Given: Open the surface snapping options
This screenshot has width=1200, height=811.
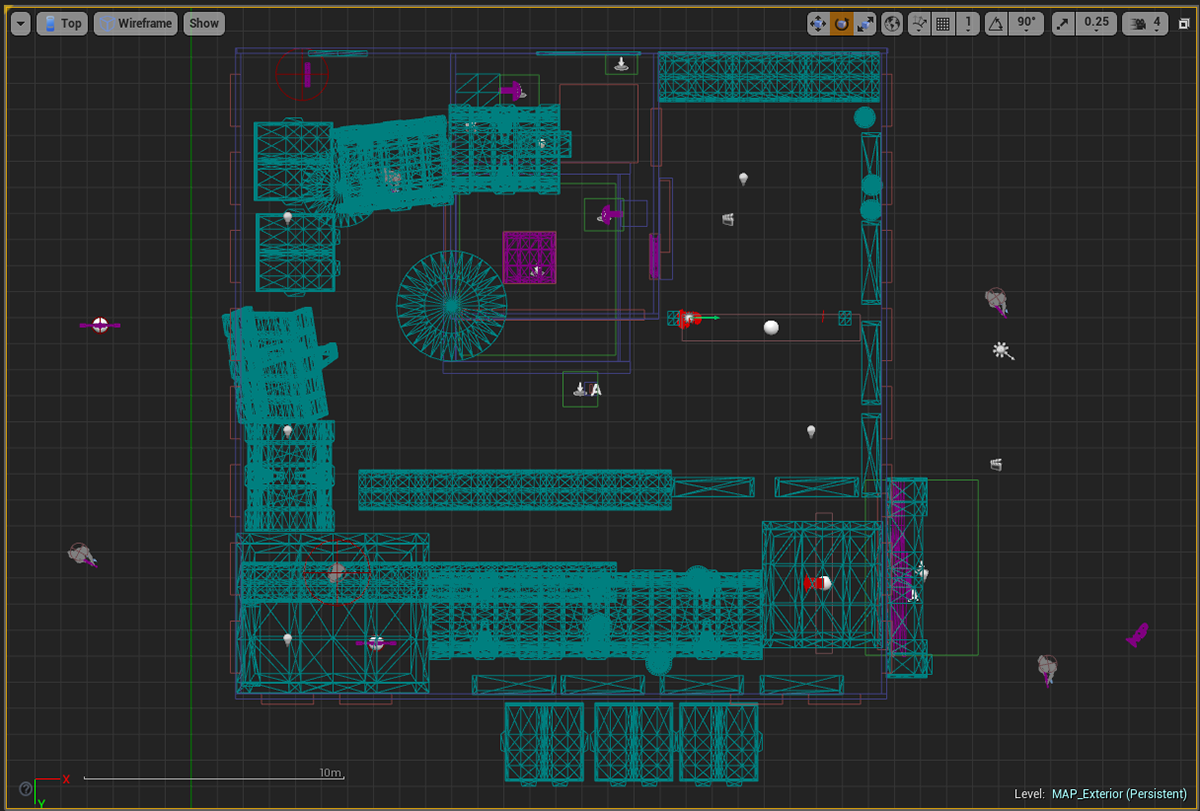Looking at the screenshot, I should coord(919,23).
